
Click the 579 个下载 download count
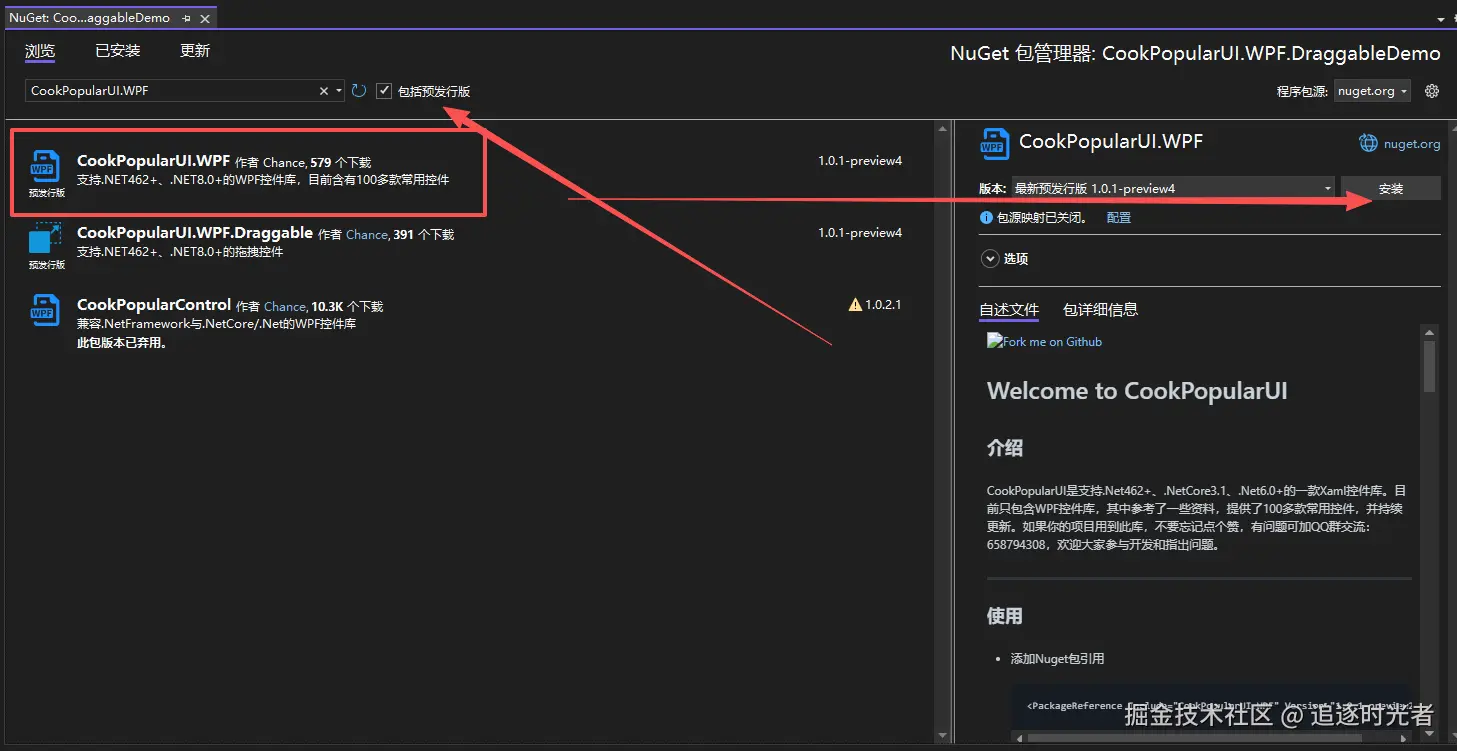click(x=340, y=162)
